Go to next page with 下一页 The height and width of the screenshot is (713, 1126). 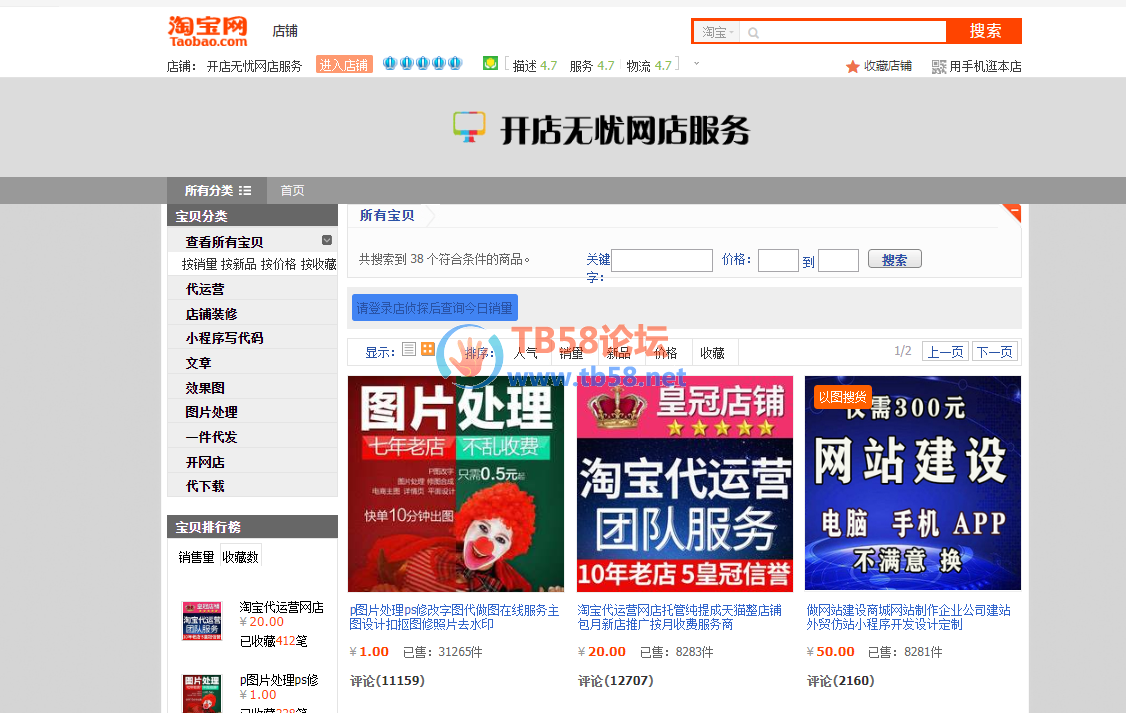tap(994, 351)
